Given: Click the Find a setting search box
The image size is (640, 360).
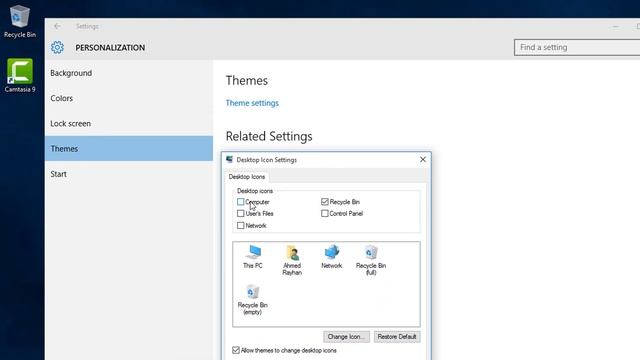Looking at the screenshot, I should (x=577, y=47).
